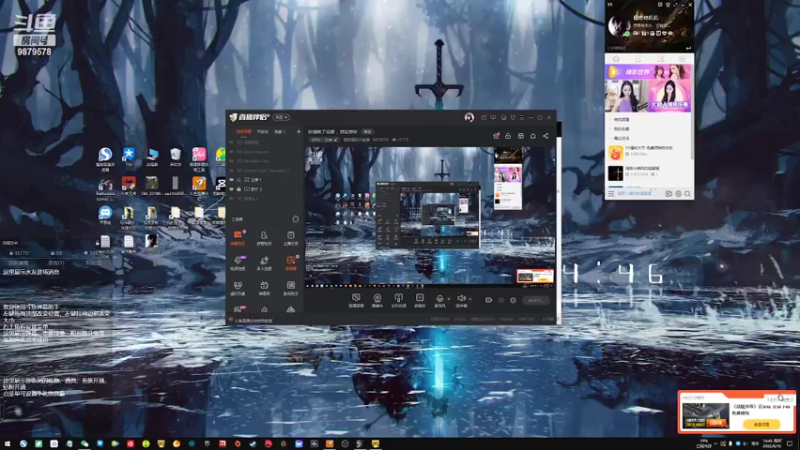Open the stream category selector with pencil icon
Image resolution: width=800 pixels, height=450 pixels.
pyautogui.click(x=323, y=140)
